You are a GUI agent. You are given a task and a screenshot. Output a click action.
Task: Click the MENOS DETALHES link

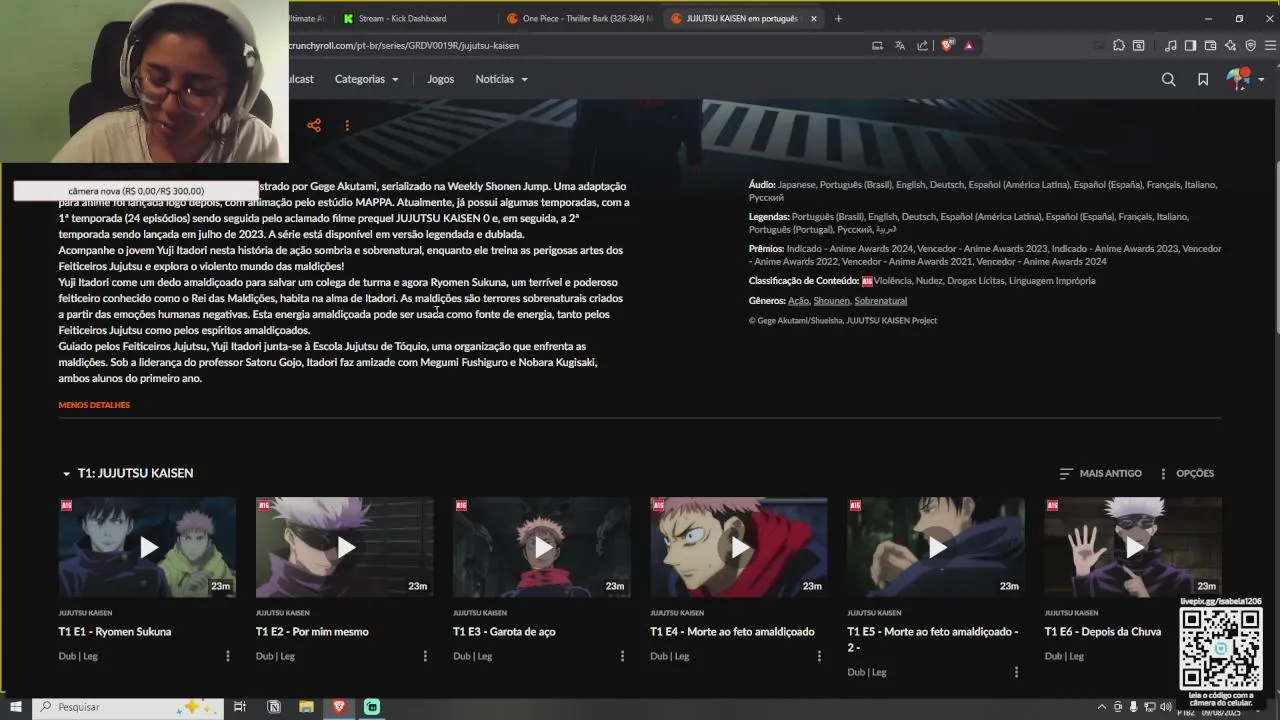click(x=94, y=405)
